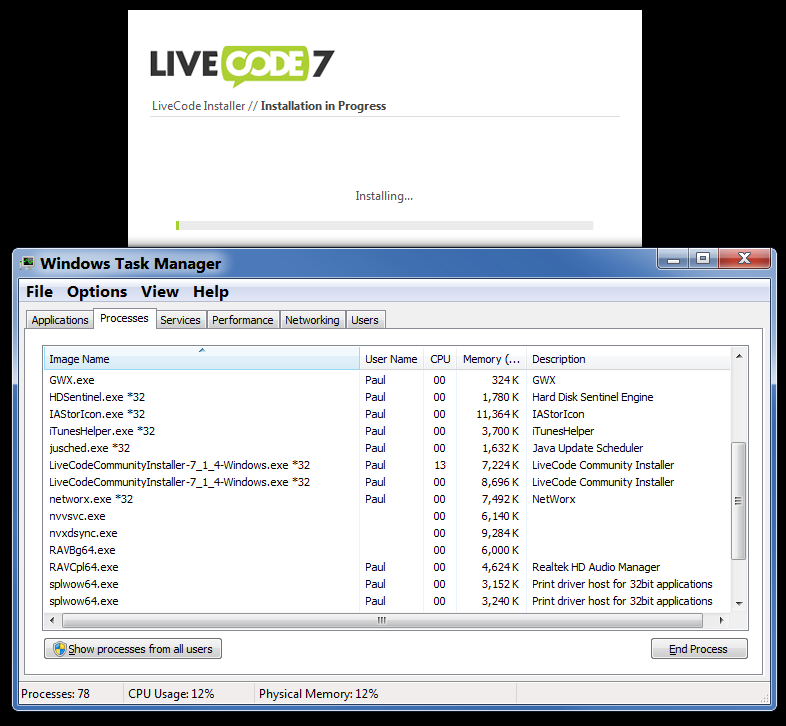
Task: Select the iTunesHelper.exe *32 process
Action: pyautogui.click(x=387, y=431)
